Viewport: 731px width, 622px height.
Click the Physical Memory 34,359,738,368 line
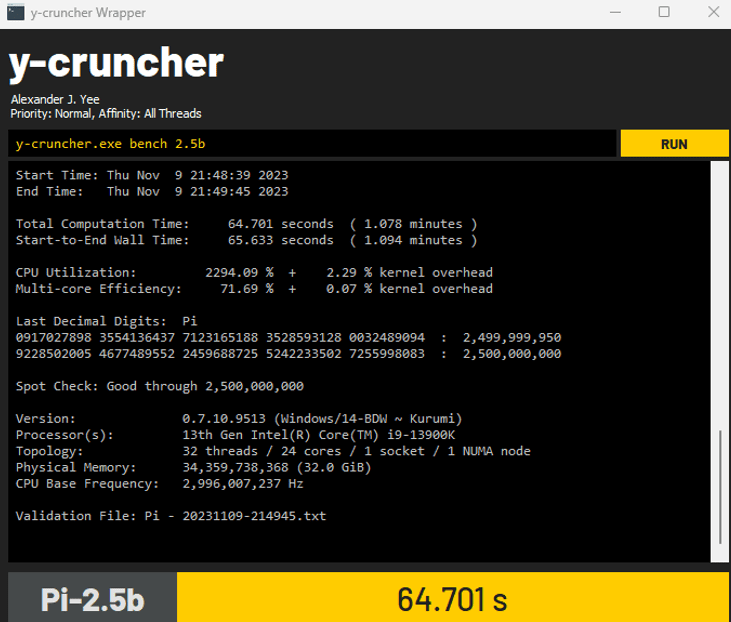[193, 468]
